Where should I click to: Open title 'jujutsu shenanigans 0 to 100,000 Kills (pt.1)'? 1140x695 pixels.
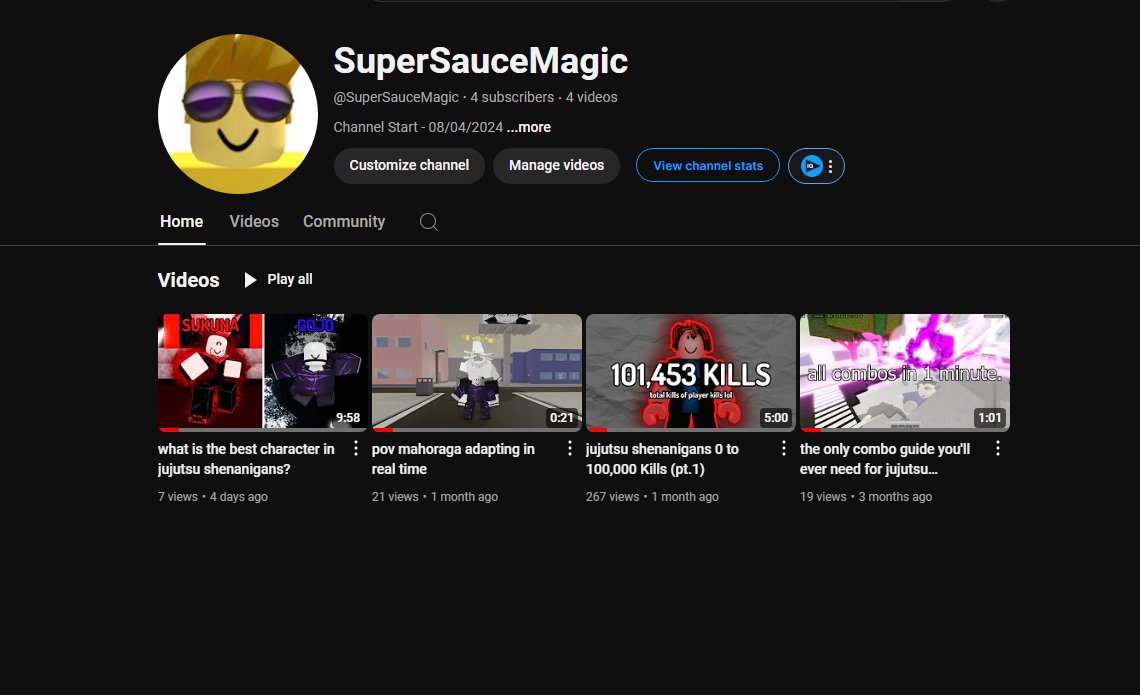tap(662, 459)
